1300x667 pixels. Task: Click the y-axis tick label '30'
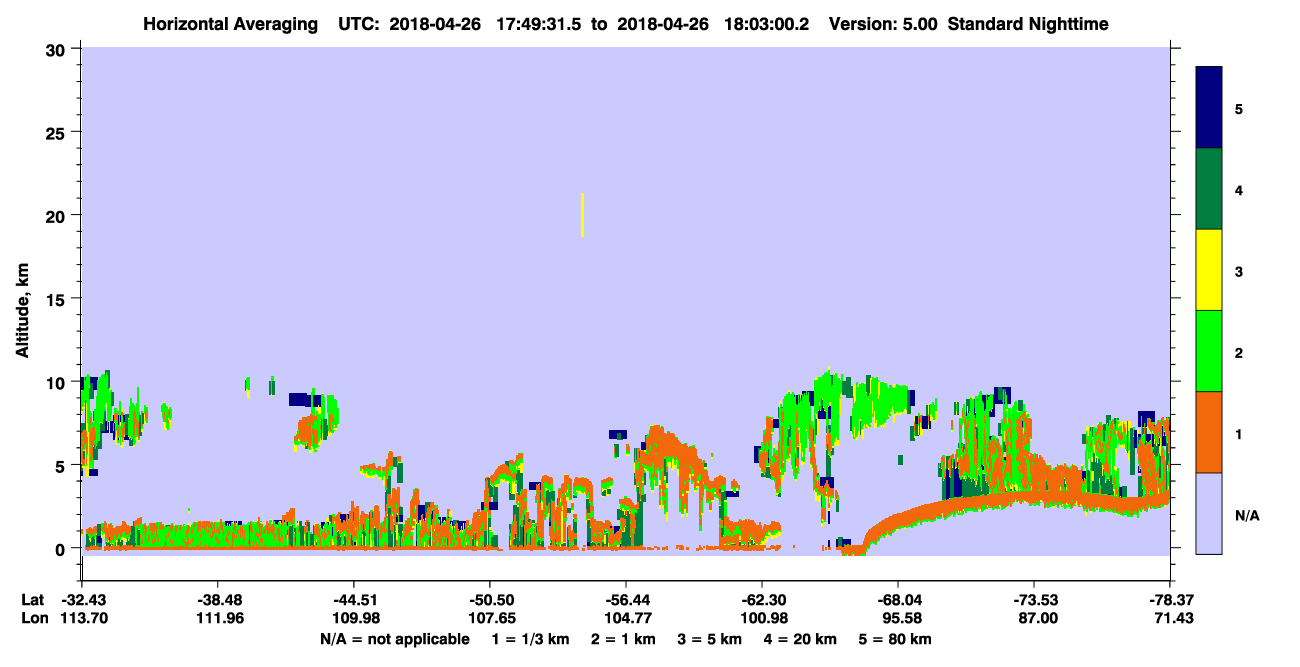[x=58, y=48]
